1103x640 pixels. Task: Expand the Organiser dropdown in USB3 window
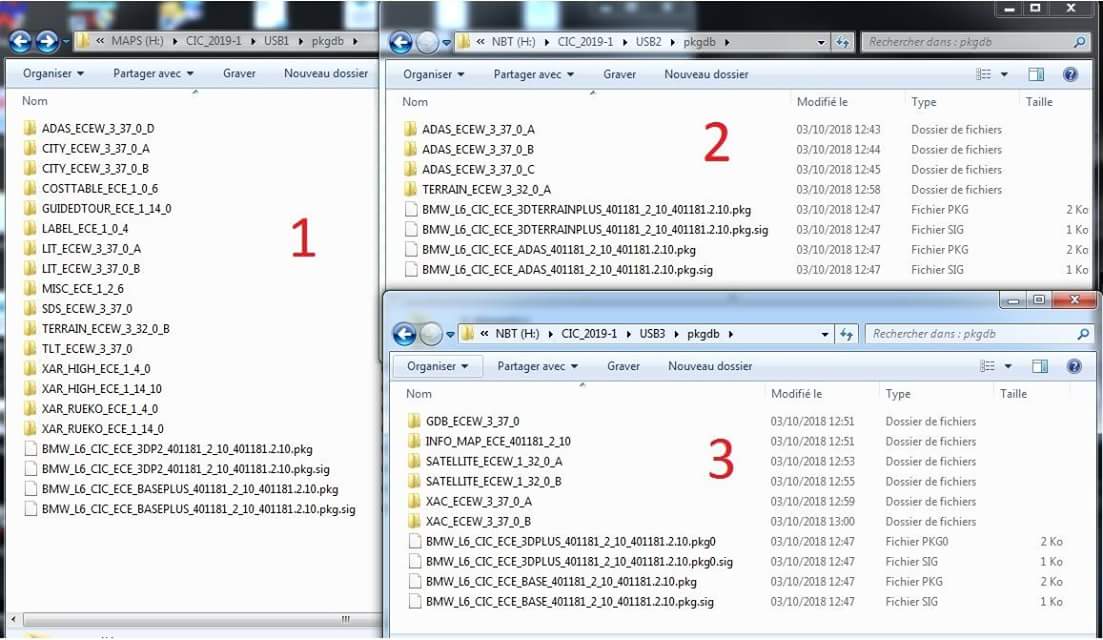(x=438, y=366)
